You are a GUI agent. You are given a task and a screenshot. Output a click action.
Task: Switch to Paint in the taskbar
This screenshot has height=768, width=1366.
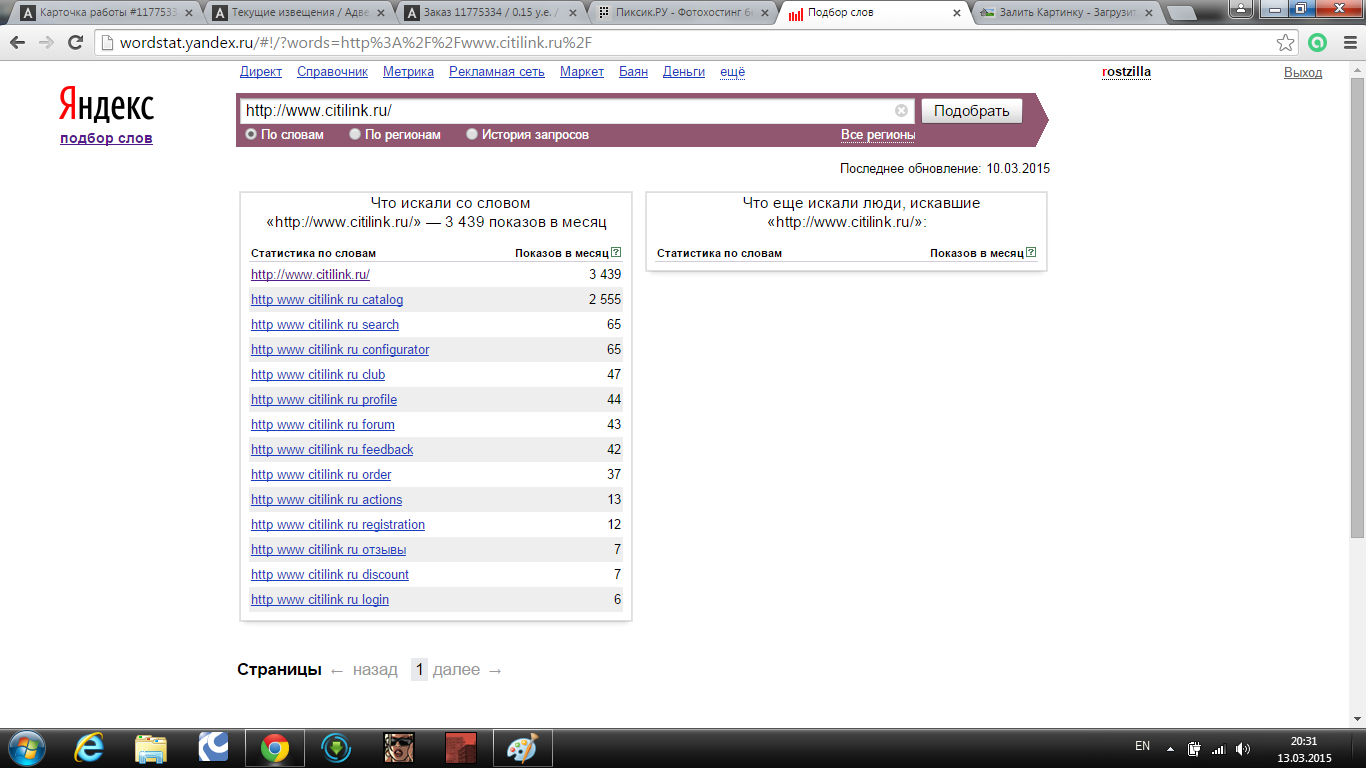(522, 748)
